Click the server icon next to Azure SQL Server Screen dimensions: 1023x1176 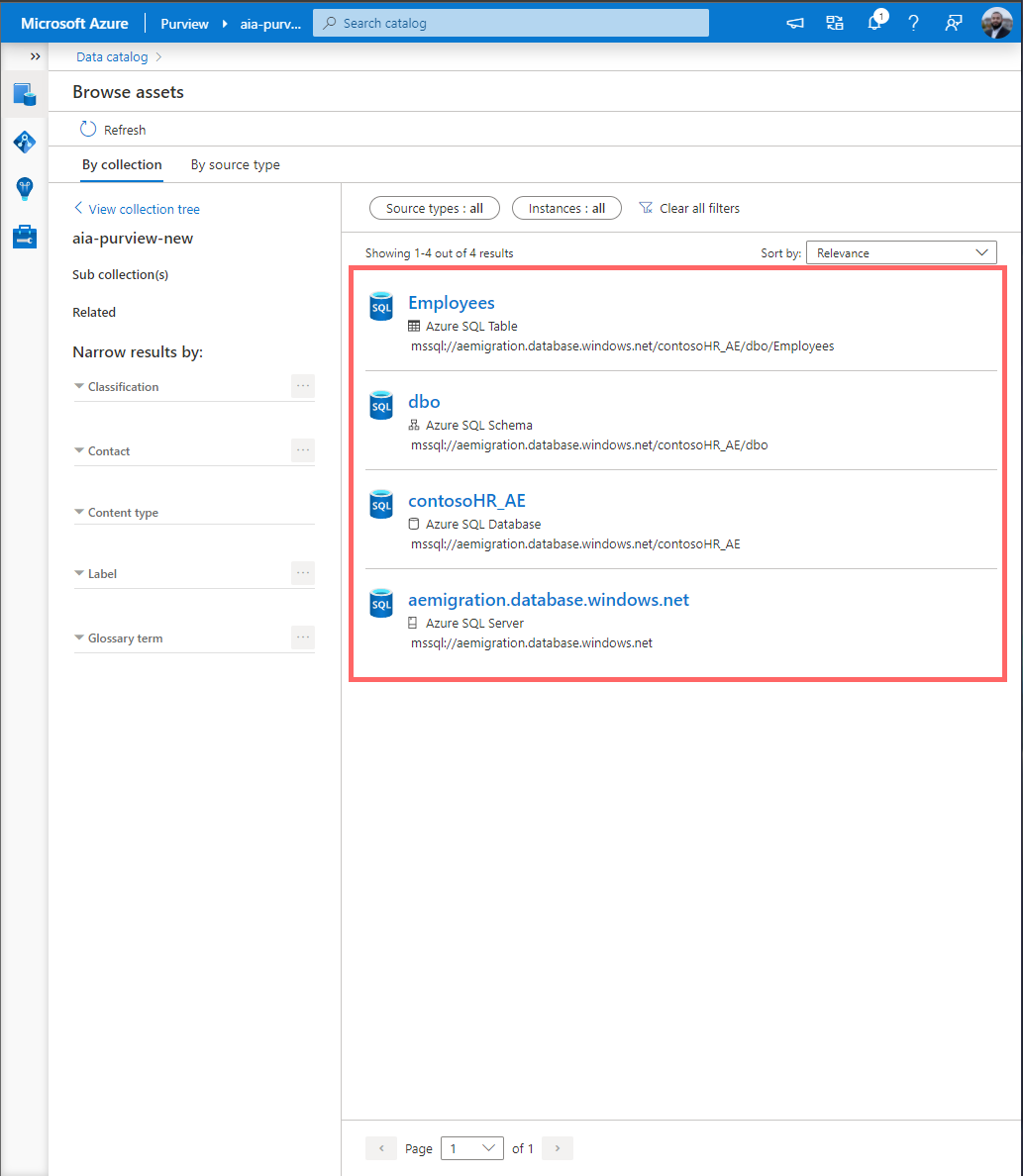[x=412, y=624]
